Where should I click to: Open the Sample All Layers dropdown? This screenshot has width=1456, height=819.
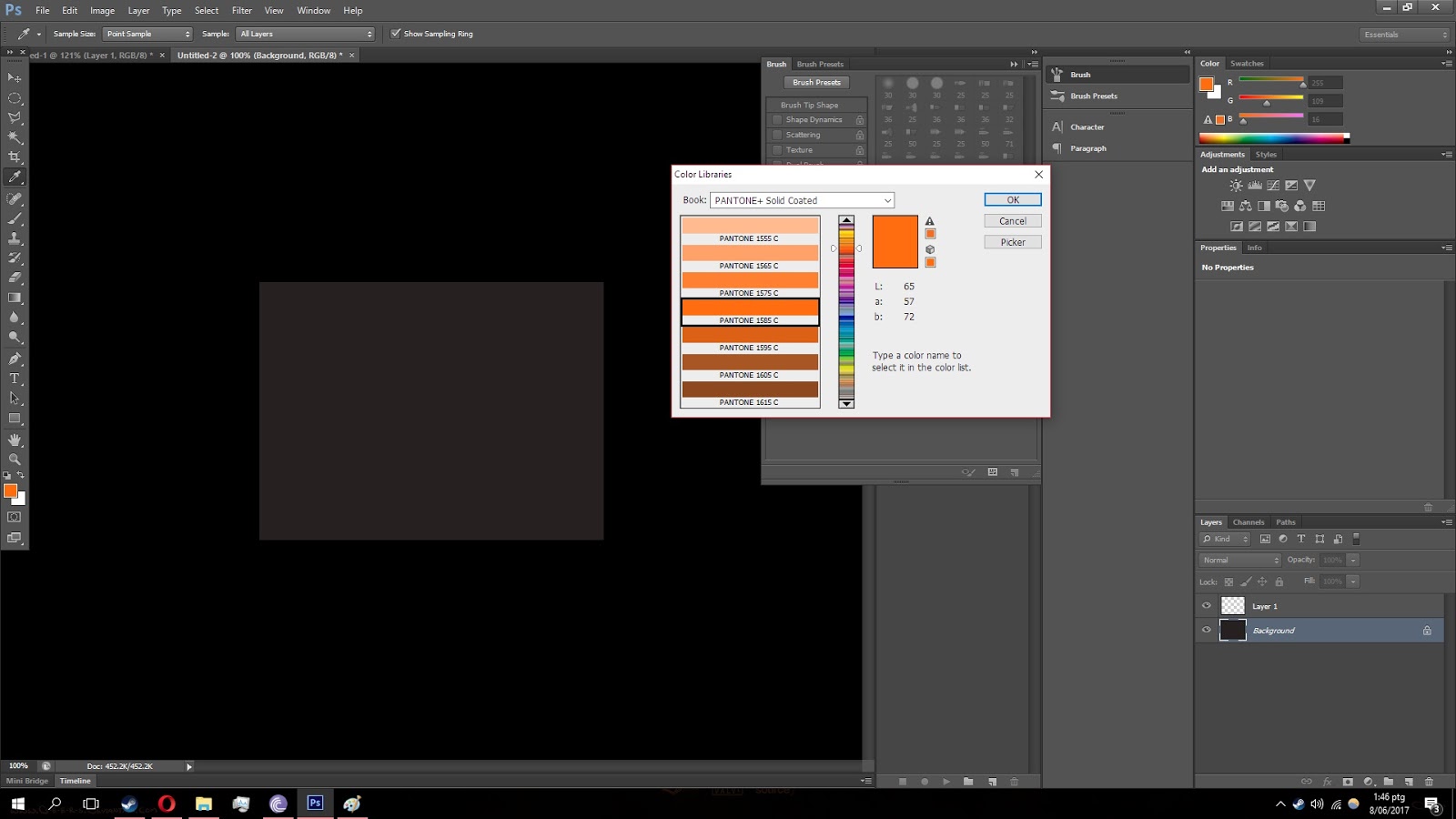[306, 34]
